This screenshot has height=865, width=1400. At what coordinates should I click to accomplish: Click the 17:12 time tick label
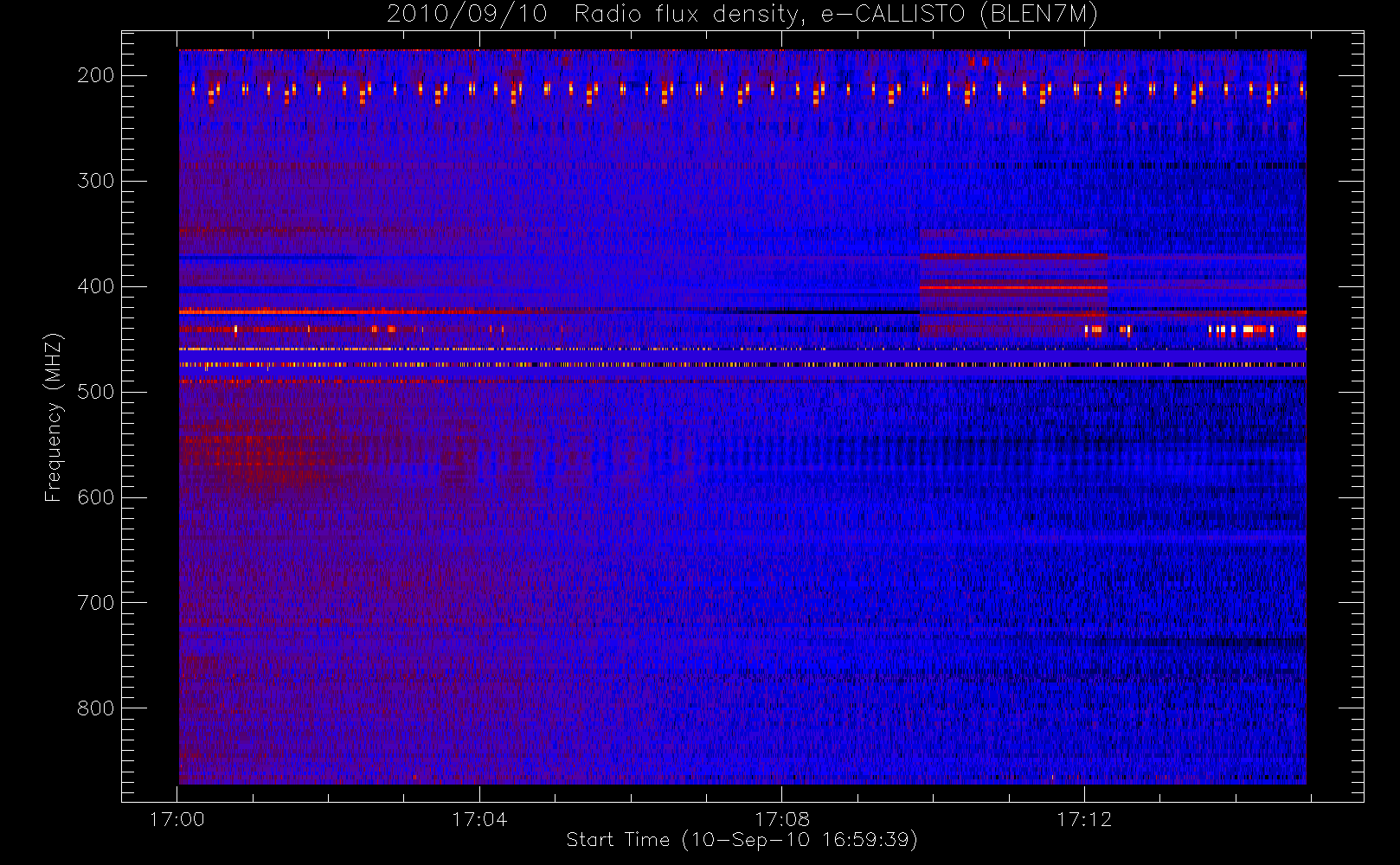(1084, 819)
